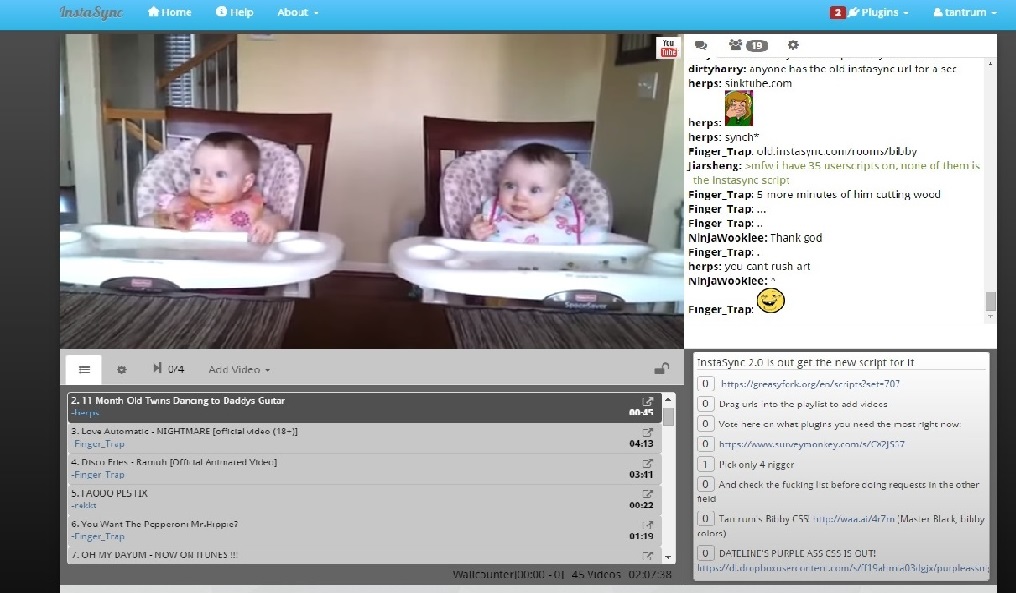Image resolution: width=1016 pixels, height=593 pixels.
Task: Select playlist item 11 Month Old Twins Dancing
Action: 364,407
